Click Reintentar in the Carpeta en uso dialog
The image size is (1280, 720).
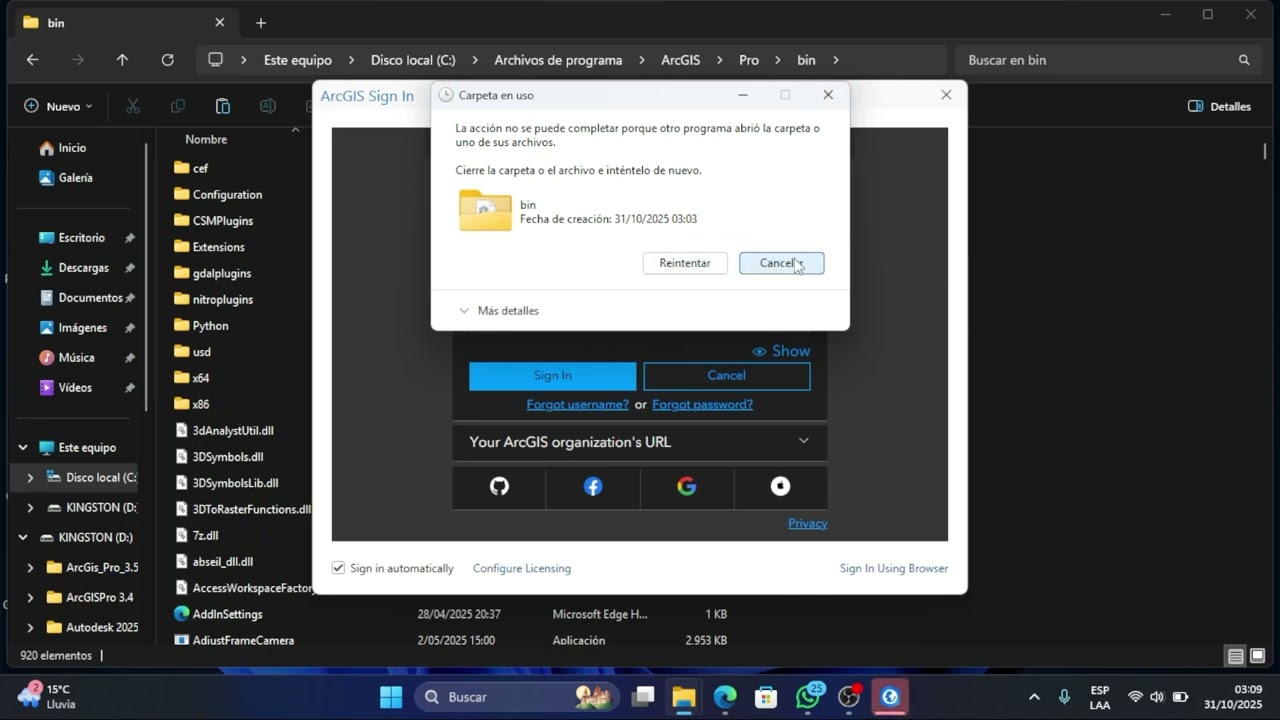pyautogui.click(x=685, y=263)
